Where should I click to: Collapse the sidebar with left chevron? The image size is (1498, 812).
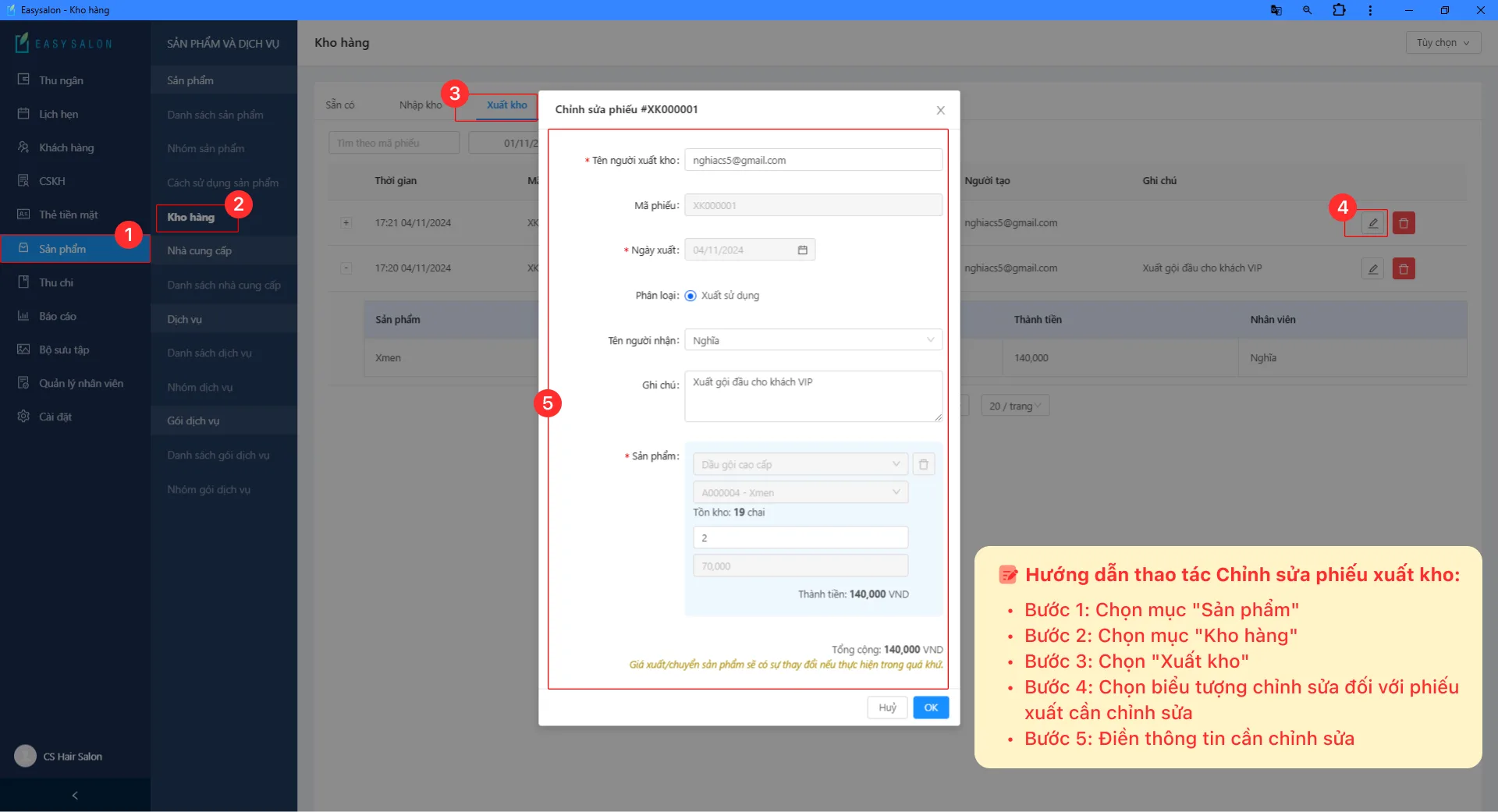click(75, 796)
